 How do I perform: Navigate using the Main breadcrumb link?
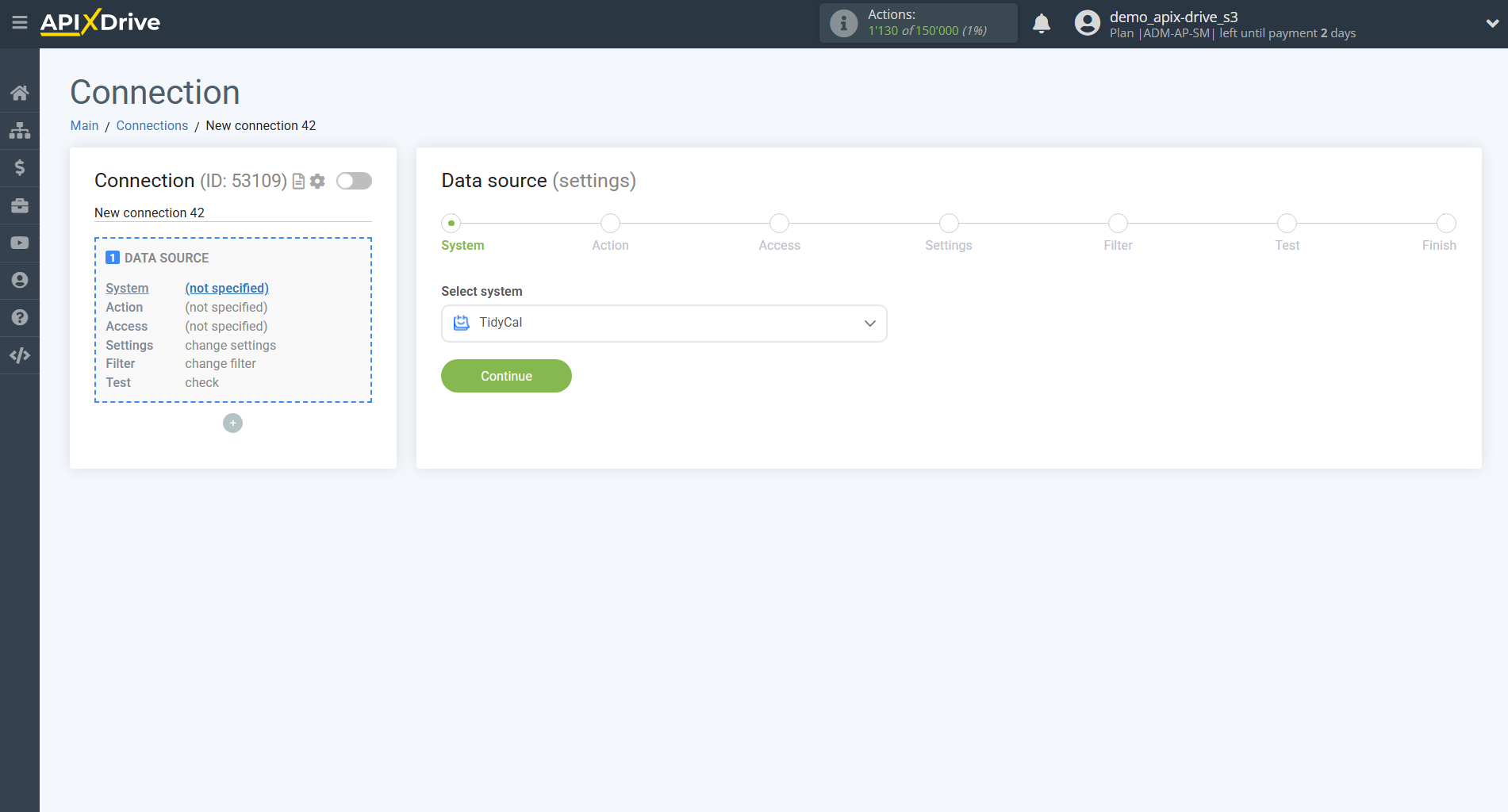(84, 125)
